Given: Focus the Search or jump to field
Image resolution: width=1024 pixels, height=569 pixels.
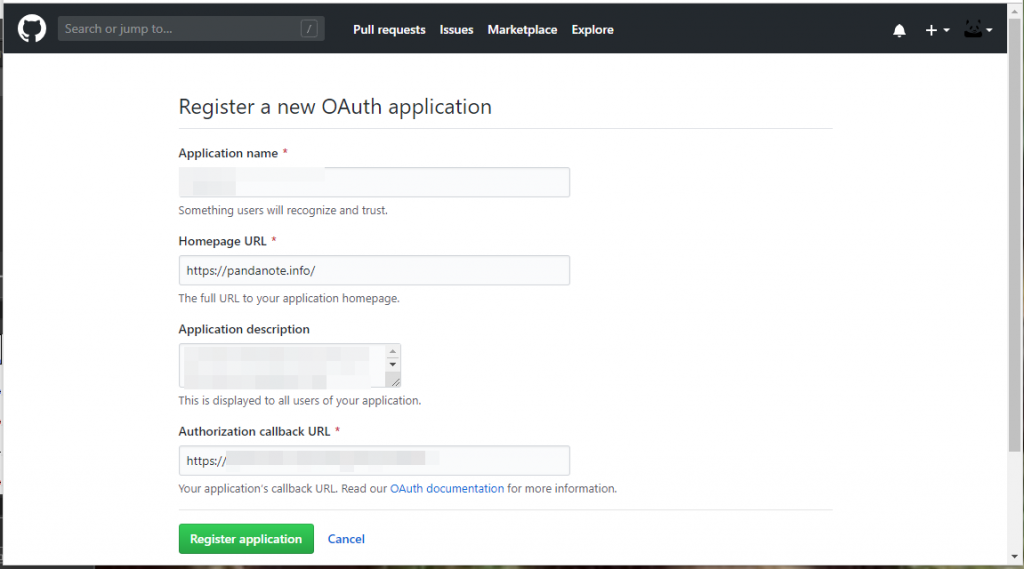Looking at the screenshot, I should tap(180, 29).
